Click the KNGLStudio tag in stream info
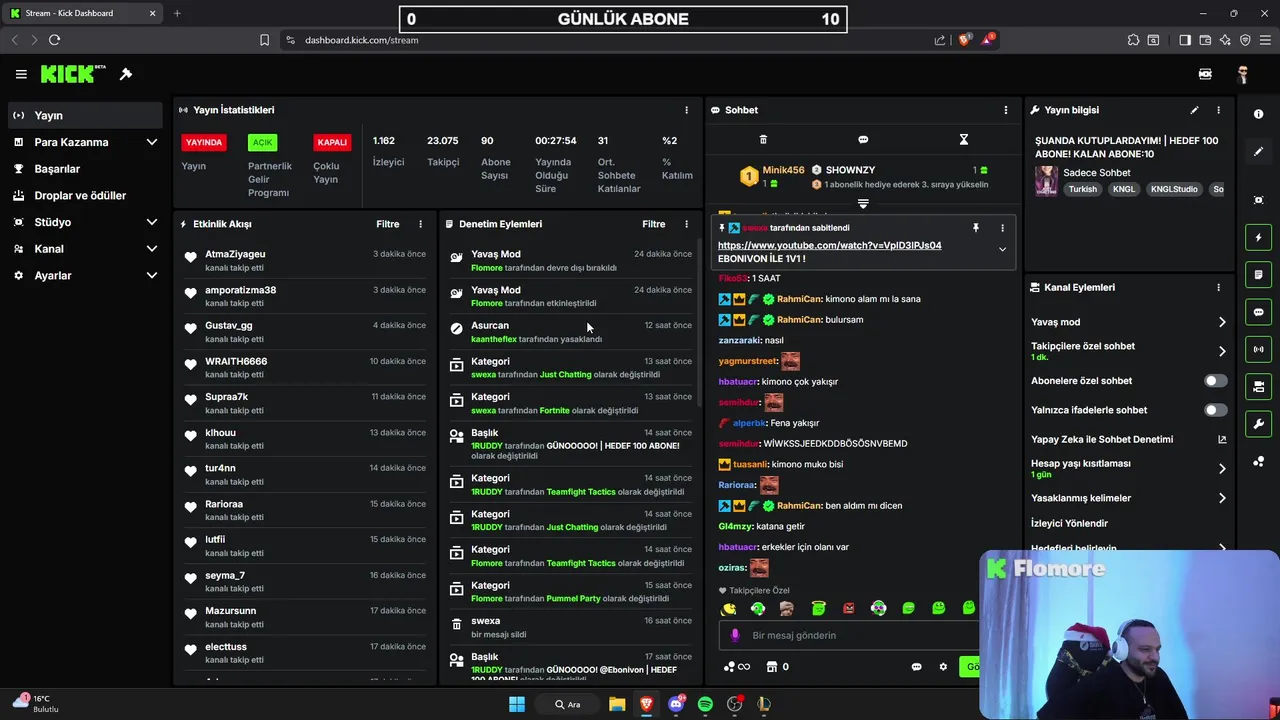The image size is (1280, 720). tap(1174, 189)
